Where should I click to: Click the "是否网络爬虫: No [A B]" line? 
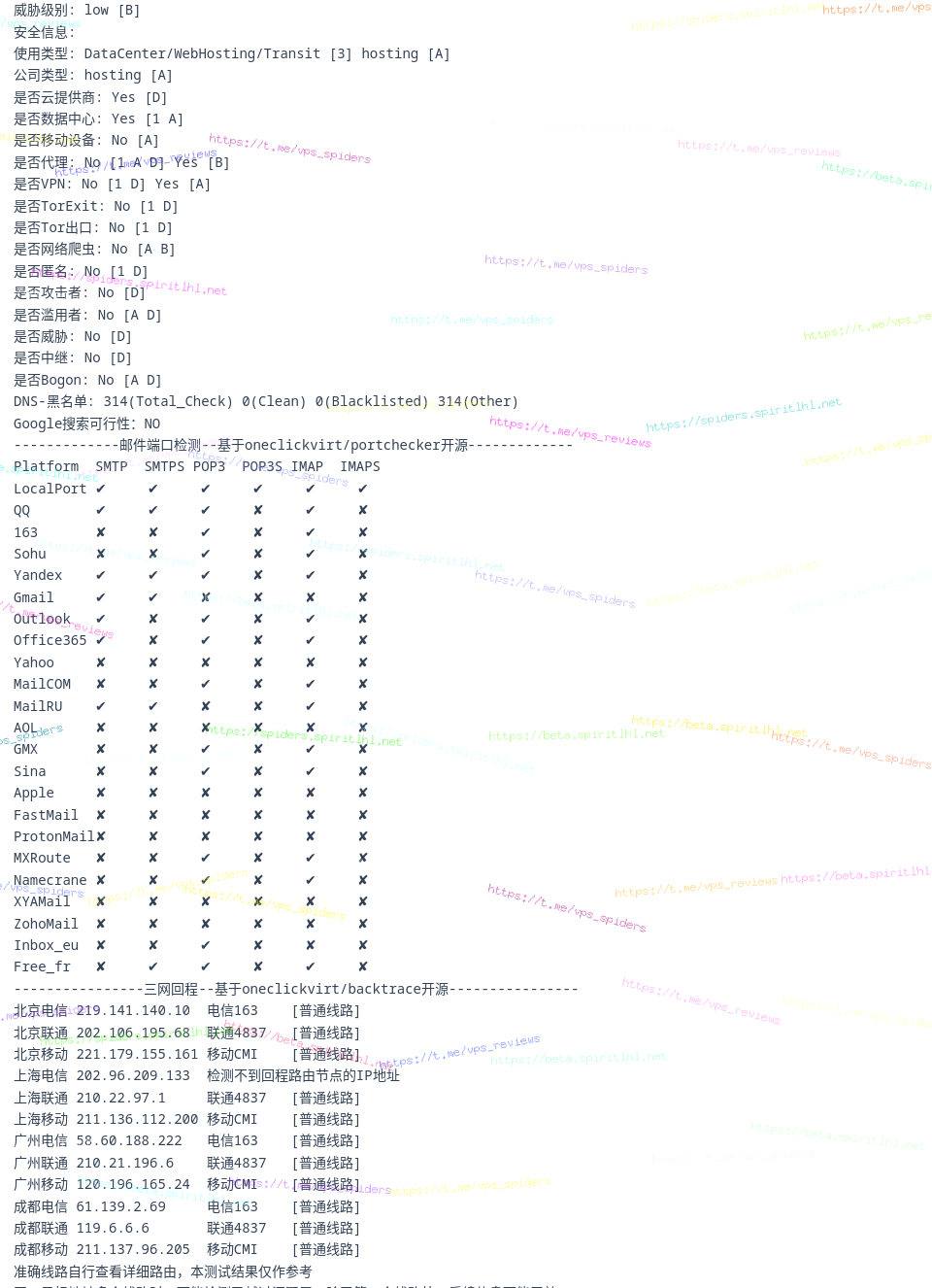(94, 249)
